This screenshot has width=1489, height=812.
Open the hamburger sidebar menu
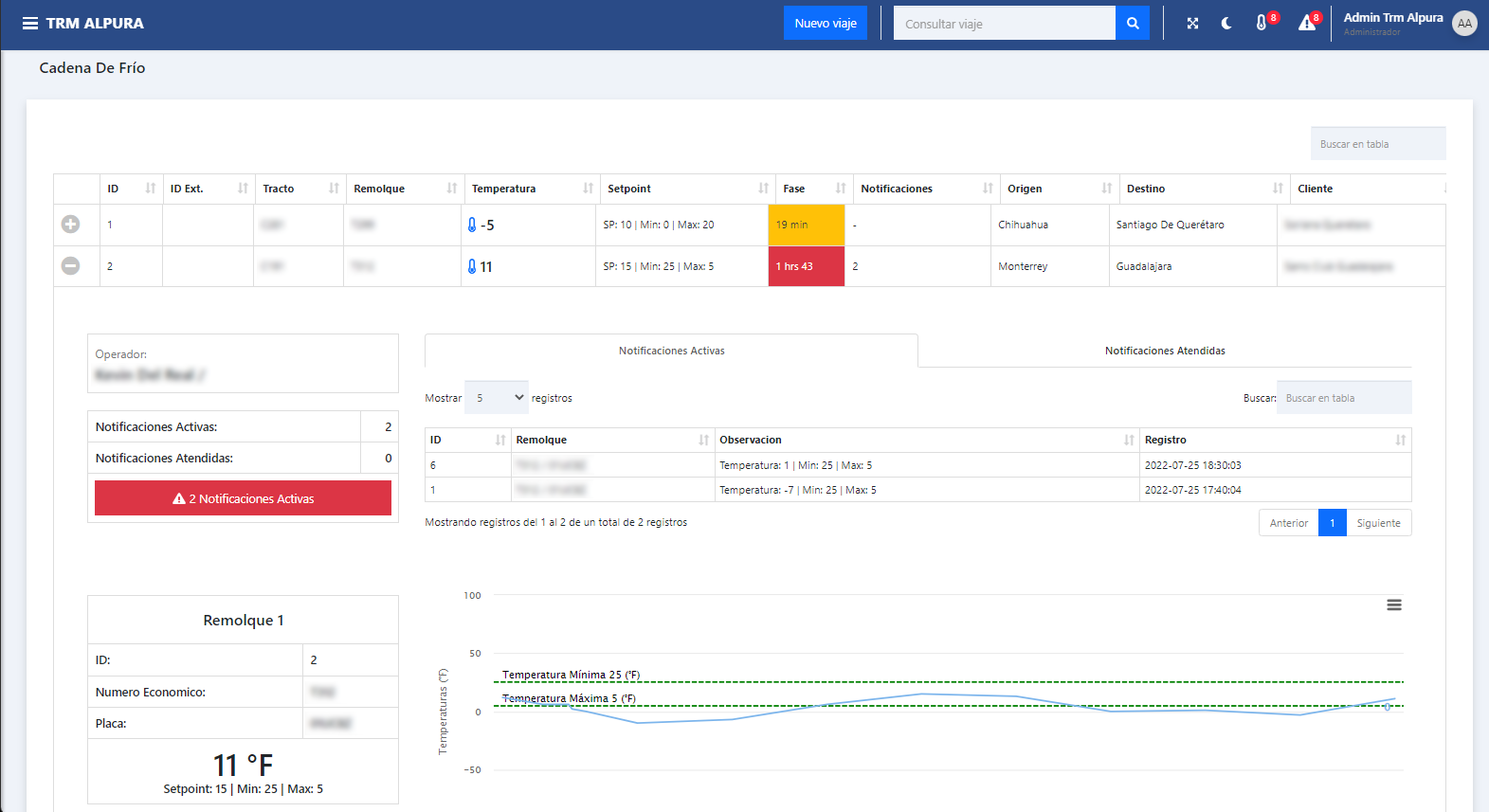click(x=30, y=24)
